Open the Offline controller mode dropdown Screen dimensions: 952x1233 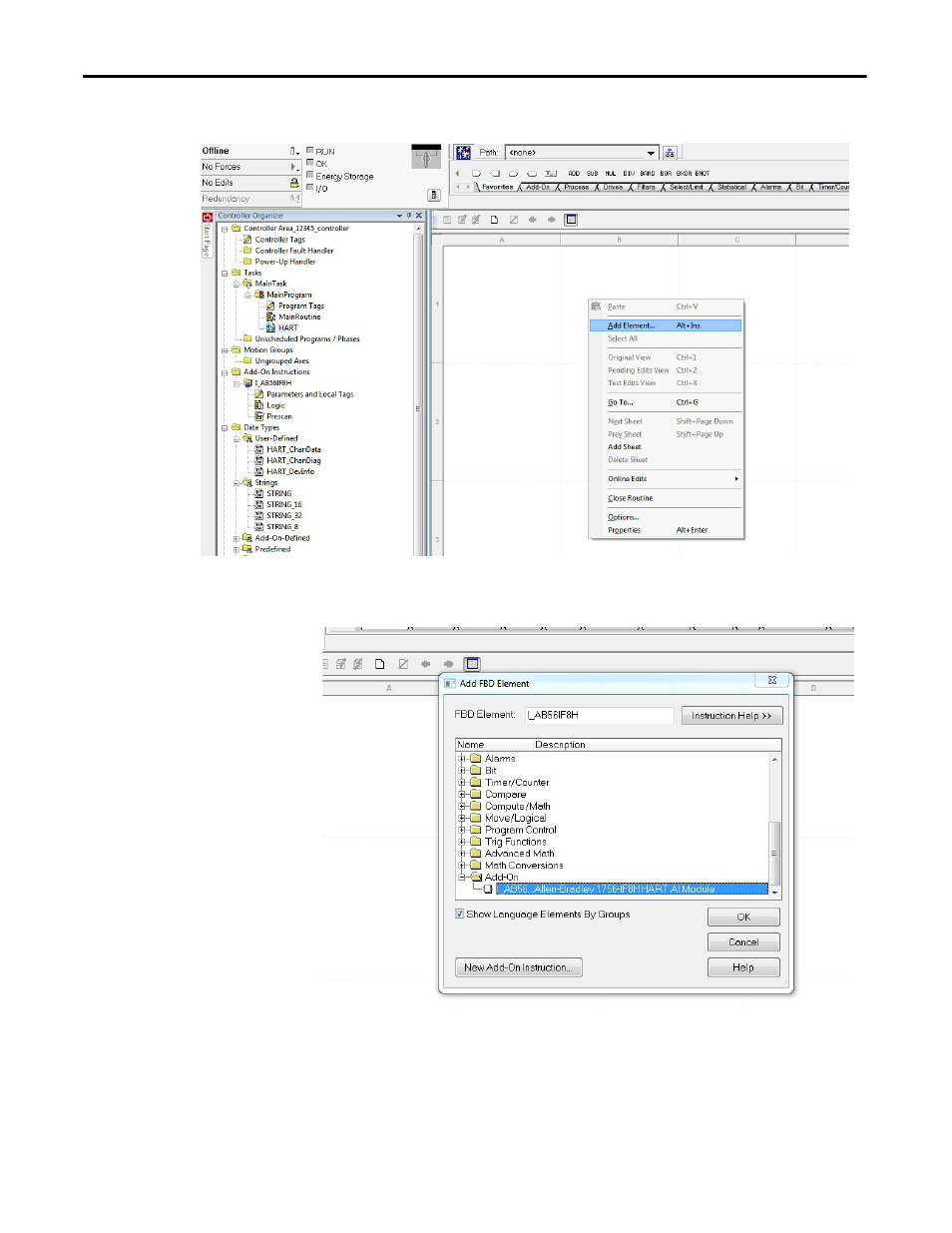pos(294,152)
